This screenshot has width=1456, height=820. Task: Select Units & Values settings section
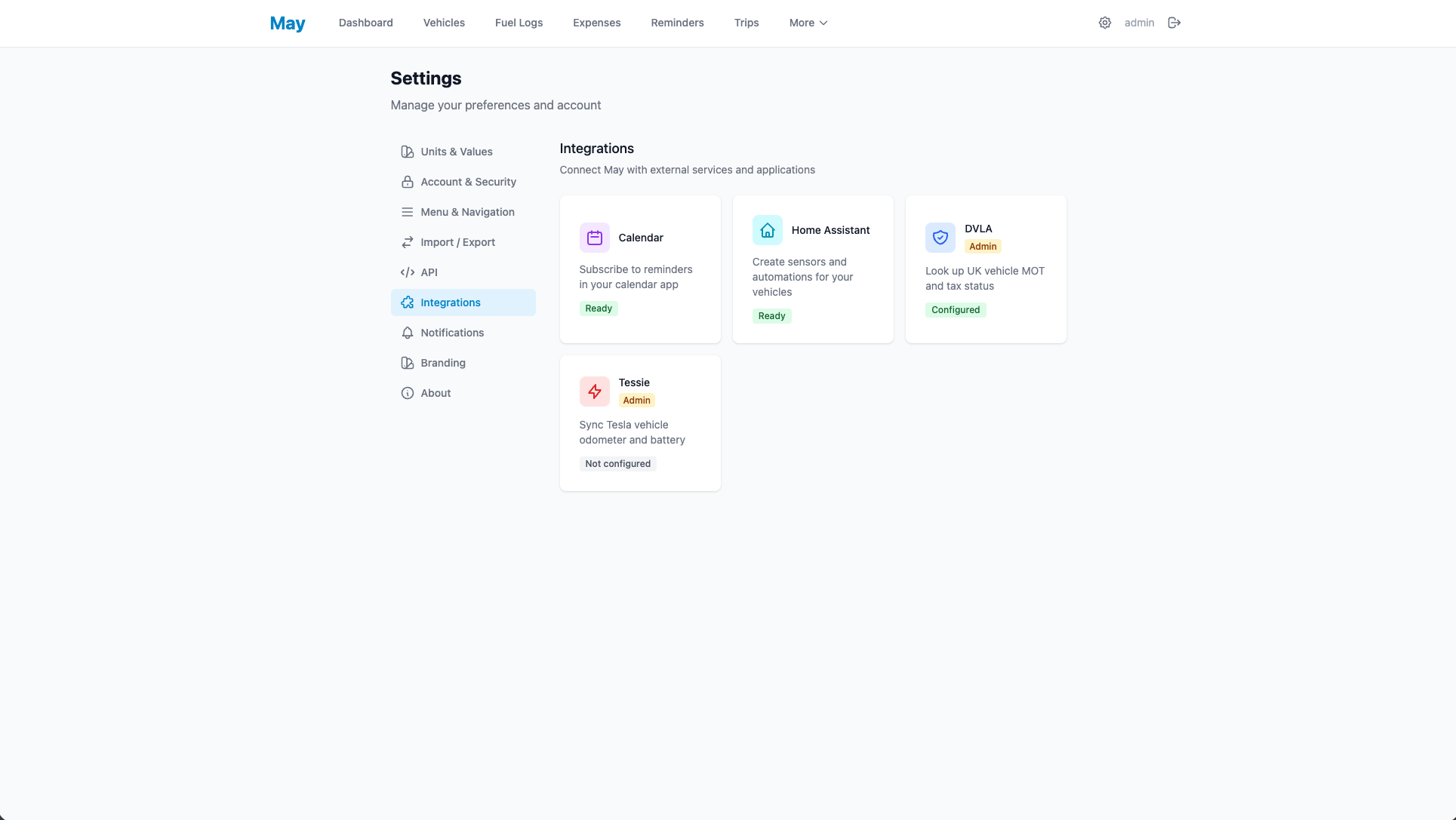[463, 152]
